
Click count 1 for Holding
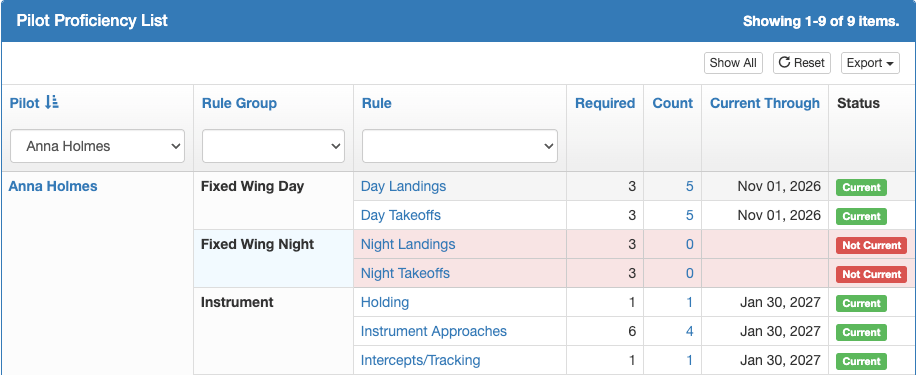[x=689, y=303]
